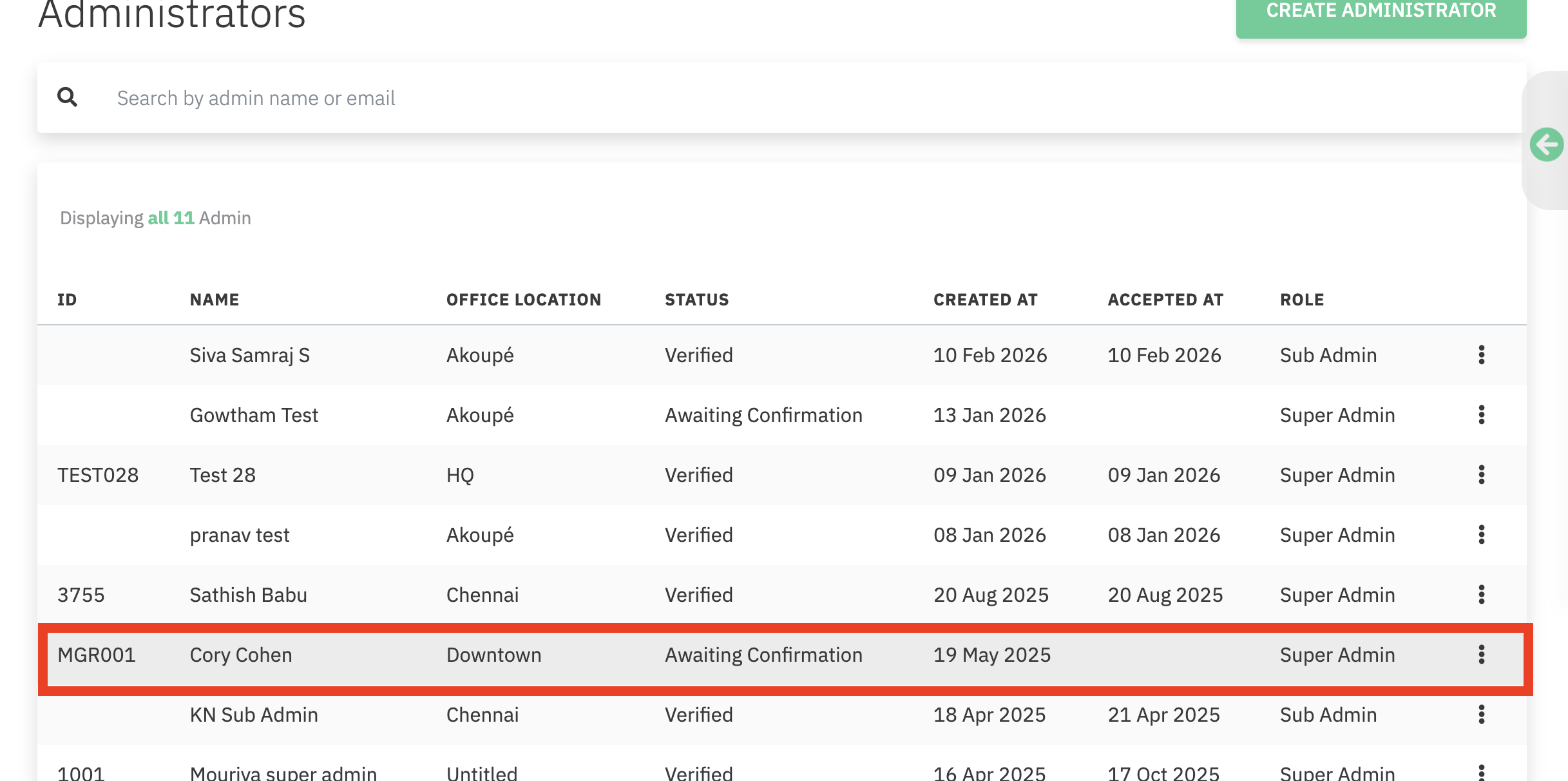This screenshot has height=781, width=1568.
Task: Click the Role column header
Action: pos(1301,300)
